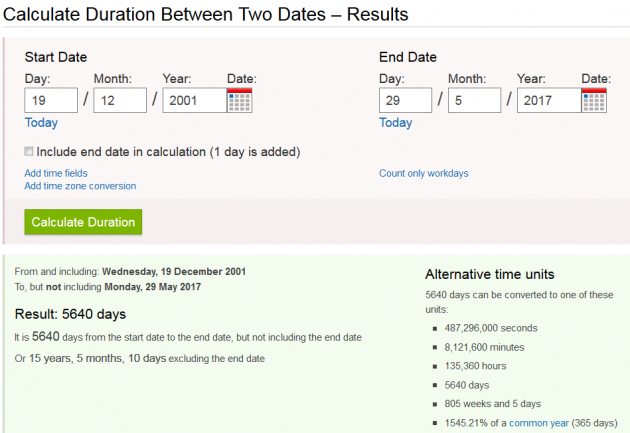The image size is (630, 433).
Task: Set the start date to Today
Action: click(41, 123)
